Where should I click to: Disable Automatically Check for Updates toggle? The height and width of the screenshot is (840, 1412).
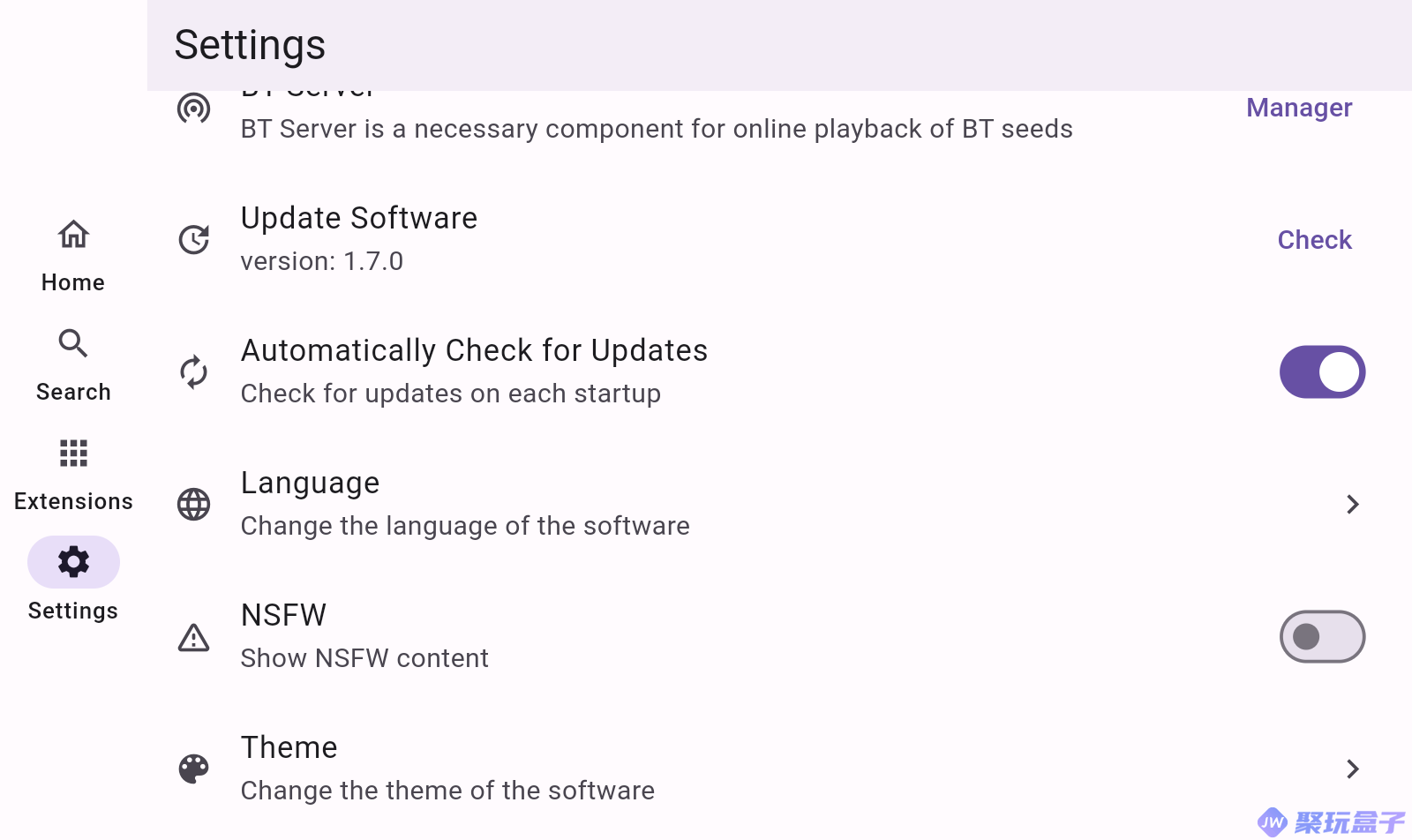1322,371
